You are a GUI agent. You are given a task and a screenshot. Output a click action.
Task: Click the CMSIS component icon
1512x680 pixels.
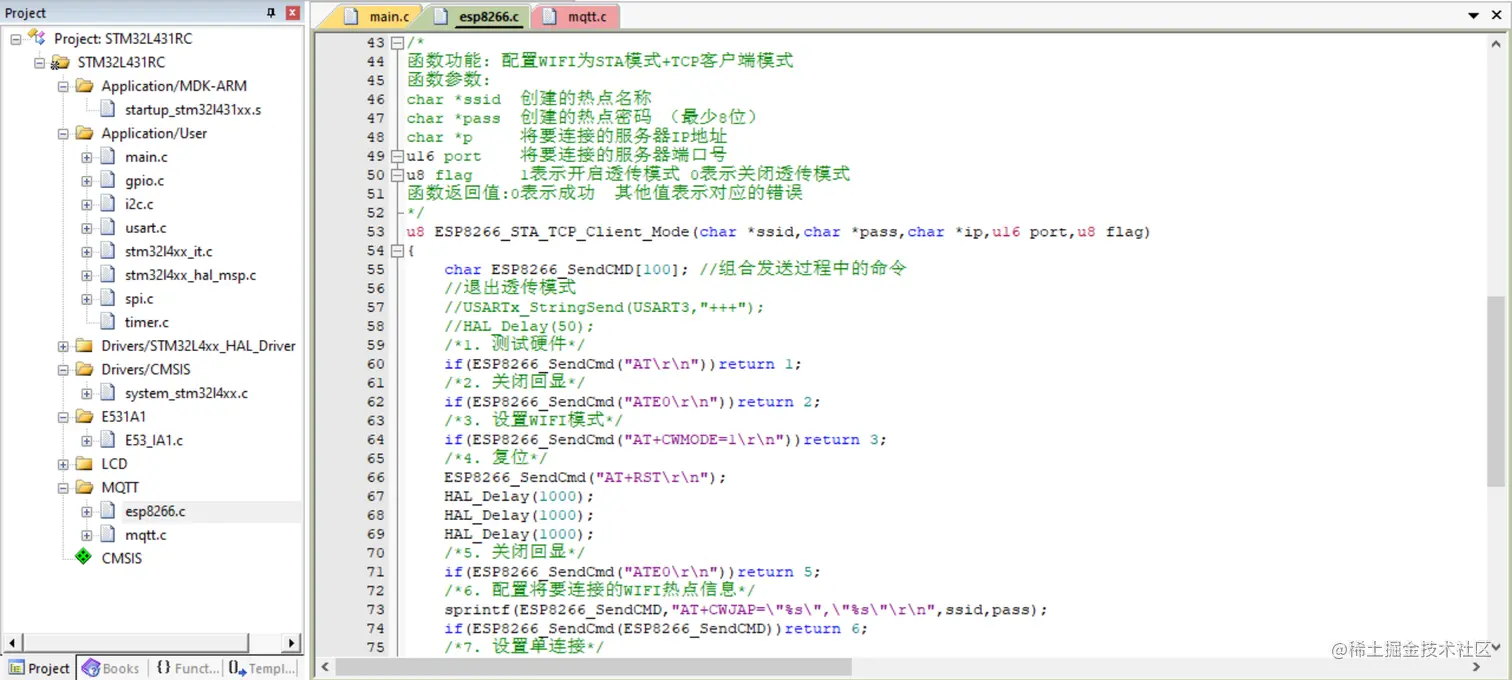[84, 558]
